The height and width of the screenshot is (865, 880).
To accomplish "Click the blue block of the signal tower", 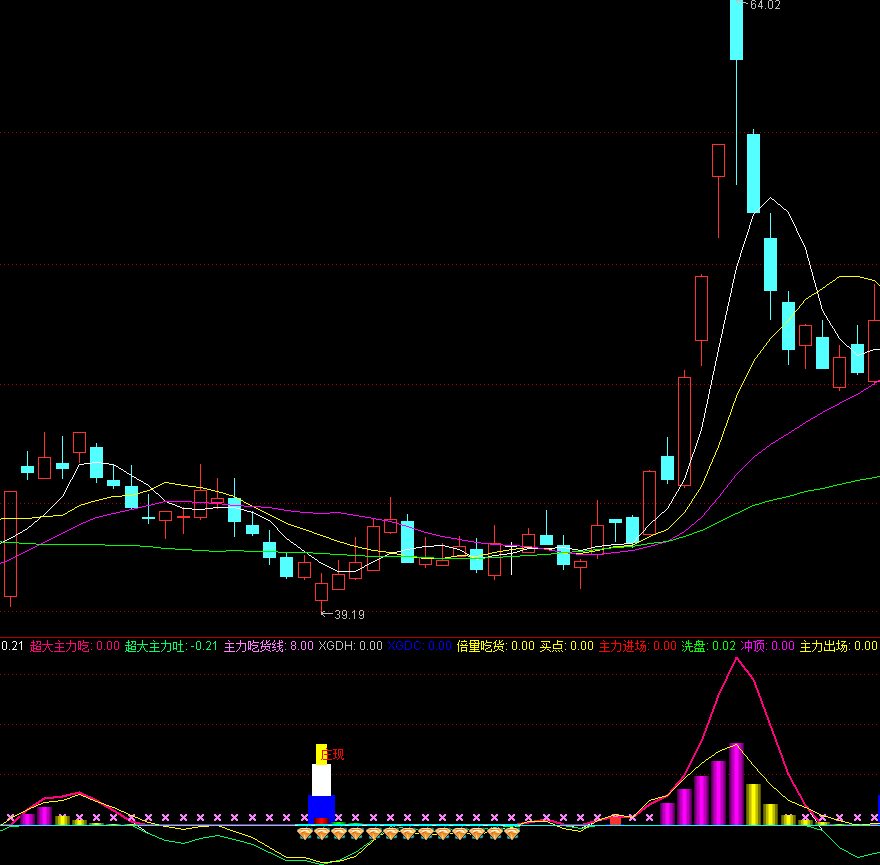I will [321, 807].
